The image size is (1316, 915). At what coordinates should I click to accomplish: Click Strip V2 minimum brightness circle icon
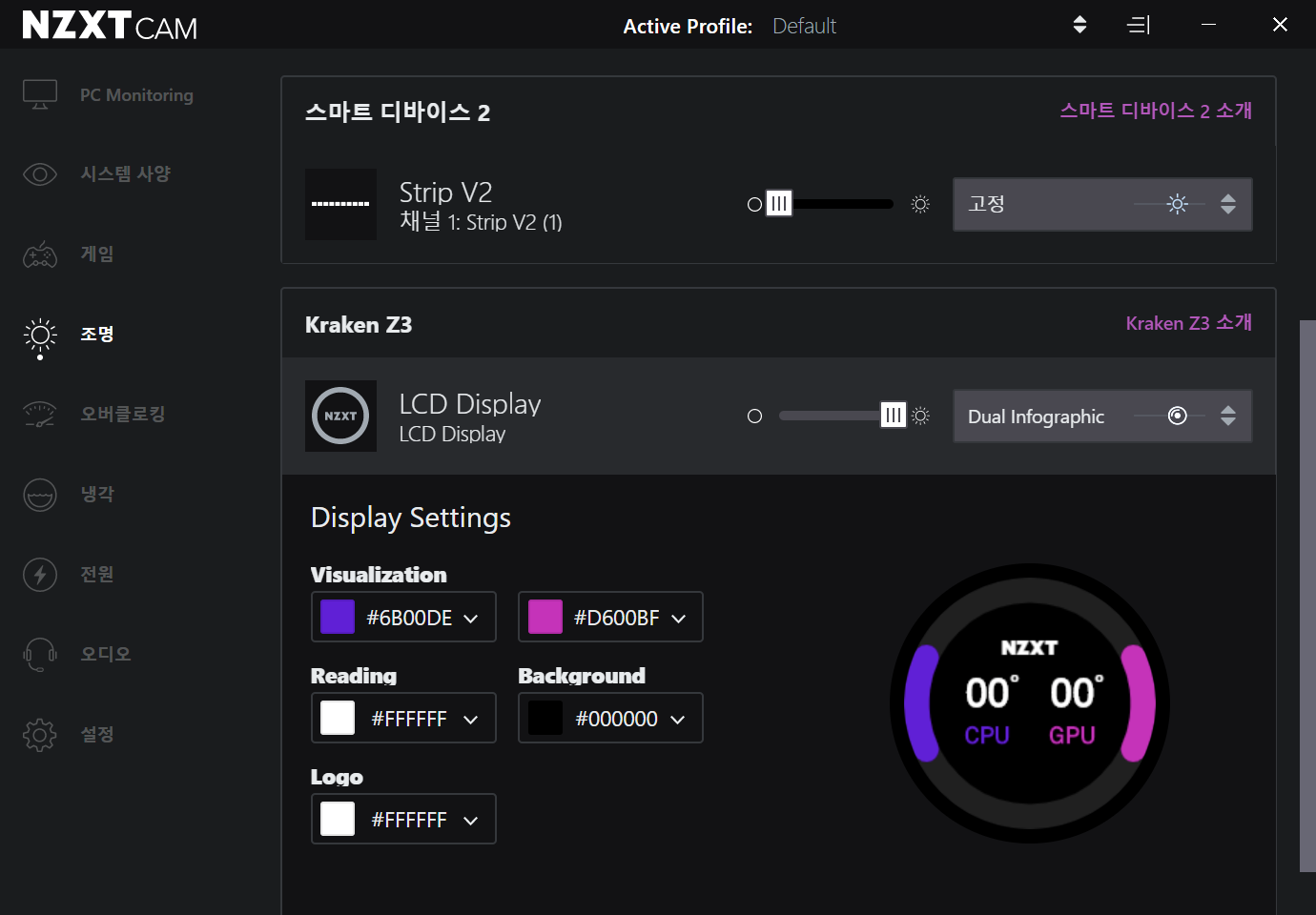[754, 204]
